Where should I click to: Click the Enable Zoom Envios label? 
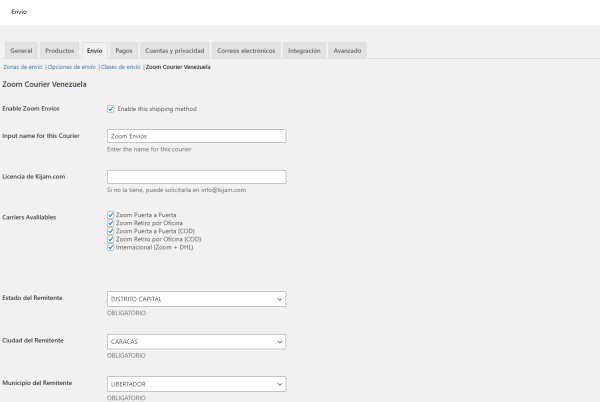pos(31,109)
